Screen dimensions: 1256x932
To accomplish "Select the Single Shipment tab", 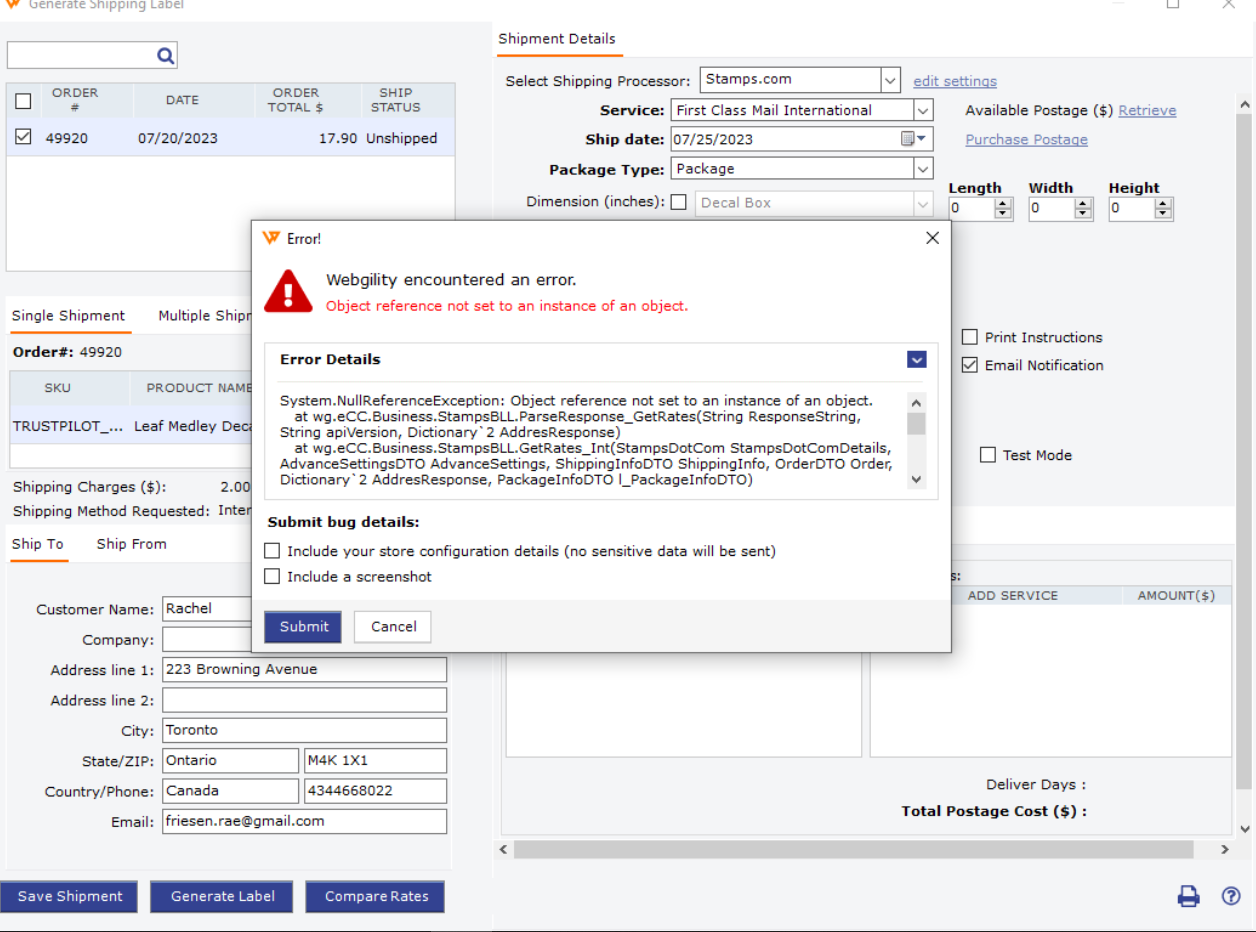I will (x=69, y=316).
